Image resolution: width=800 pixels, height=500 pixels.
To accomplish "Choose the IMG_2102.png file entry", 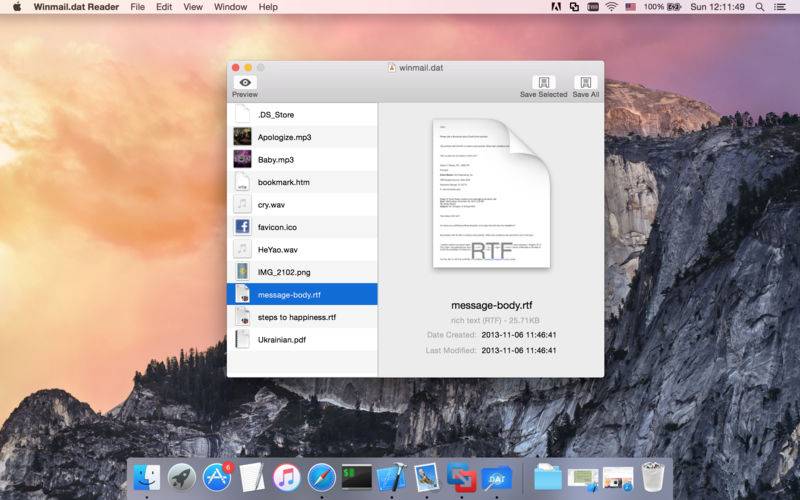I will tap(283, 272).
